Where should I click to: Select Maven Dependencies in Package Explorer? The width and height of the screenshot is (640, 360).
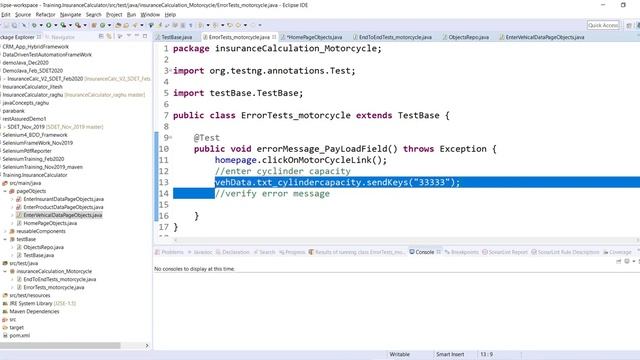(x=34, y=311)
